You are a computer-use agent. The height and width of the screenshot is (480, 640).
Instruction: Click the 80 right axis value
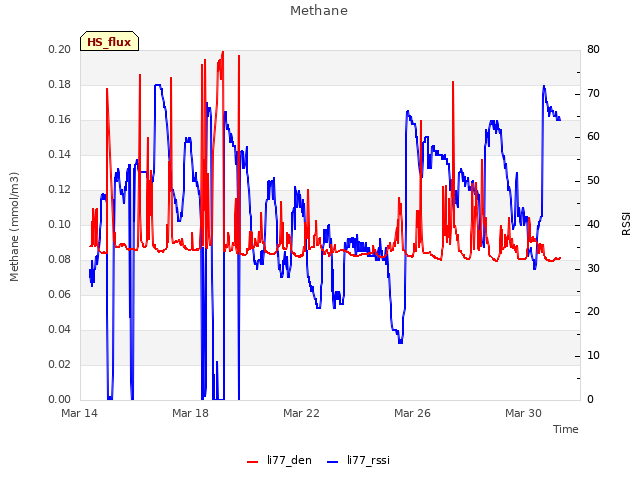593,49
